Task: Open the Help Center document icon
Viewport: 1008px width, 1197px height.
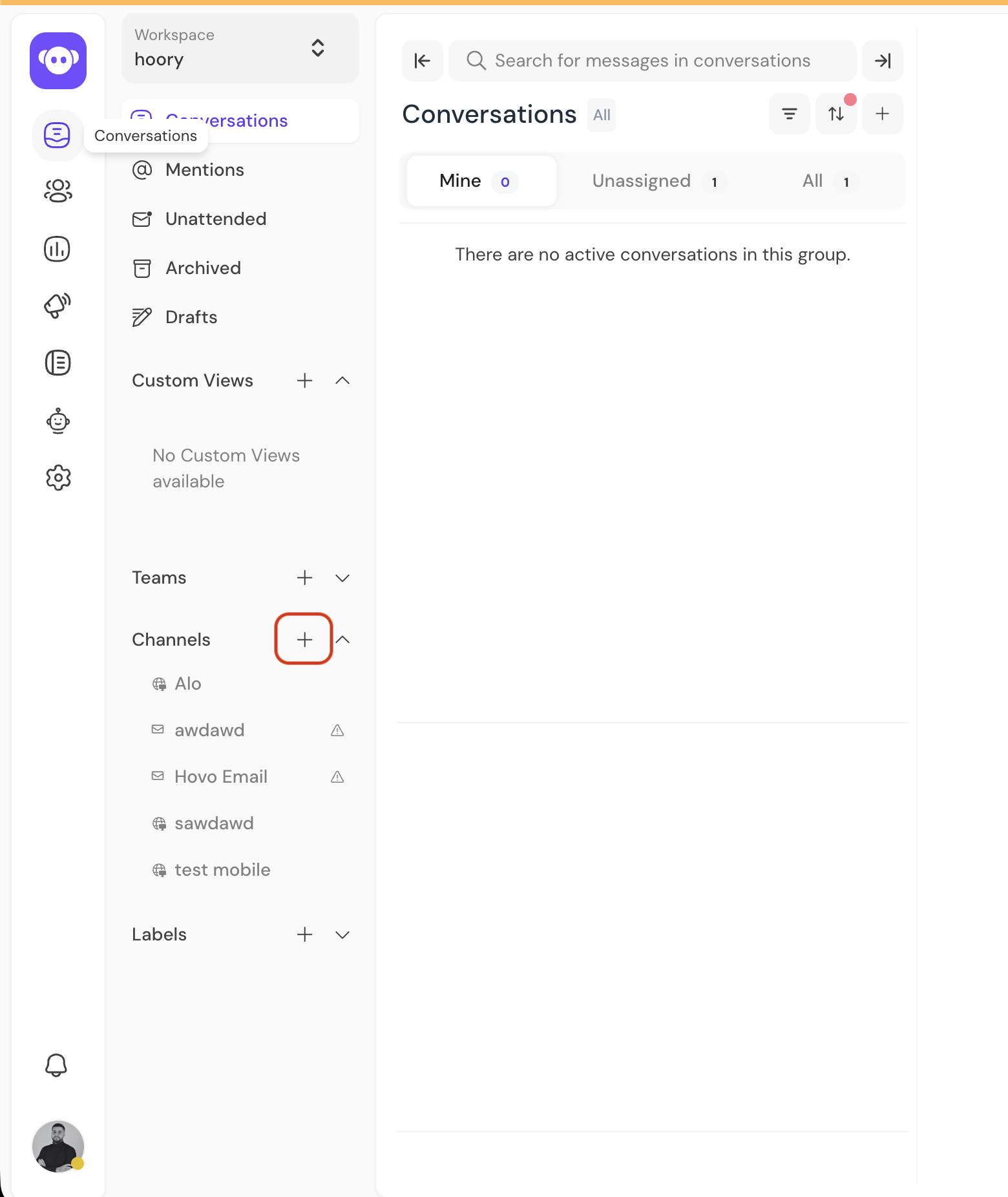Action: (x=58, y=363)
